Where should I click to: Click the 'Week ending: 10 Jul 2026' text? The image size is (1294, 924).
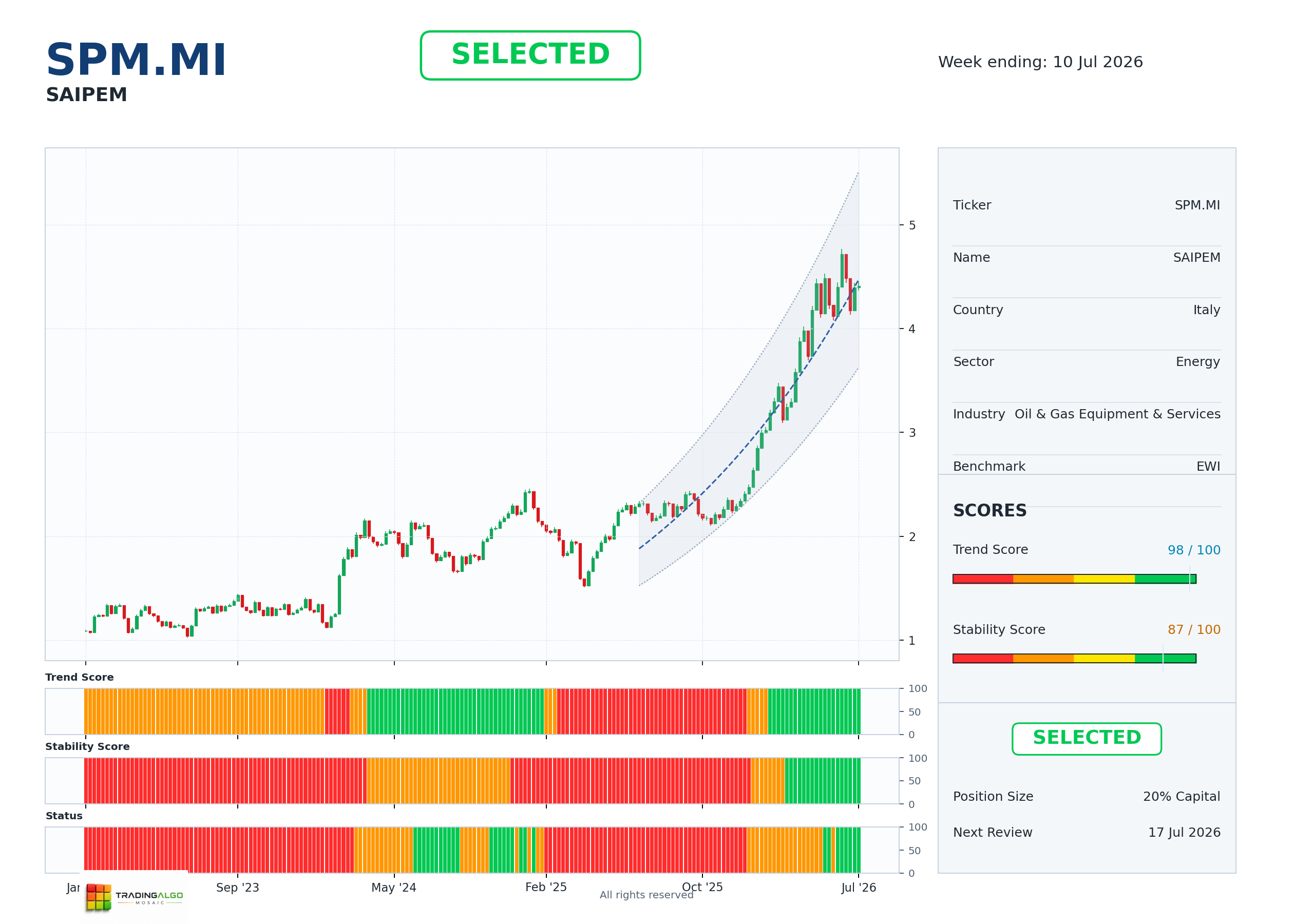point(1040,62)
